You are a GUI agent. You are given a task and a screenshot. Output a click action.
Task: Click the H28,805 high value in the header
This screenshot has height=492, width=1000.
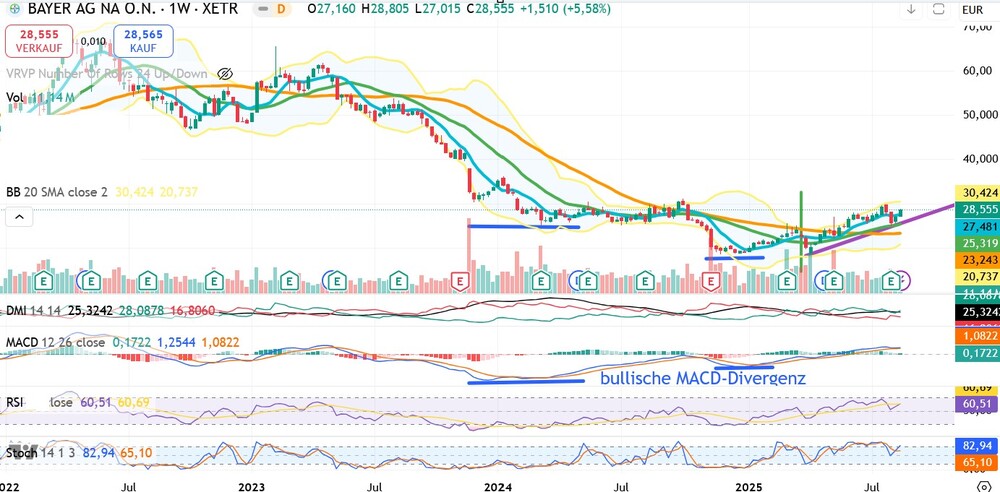[385, 9]
